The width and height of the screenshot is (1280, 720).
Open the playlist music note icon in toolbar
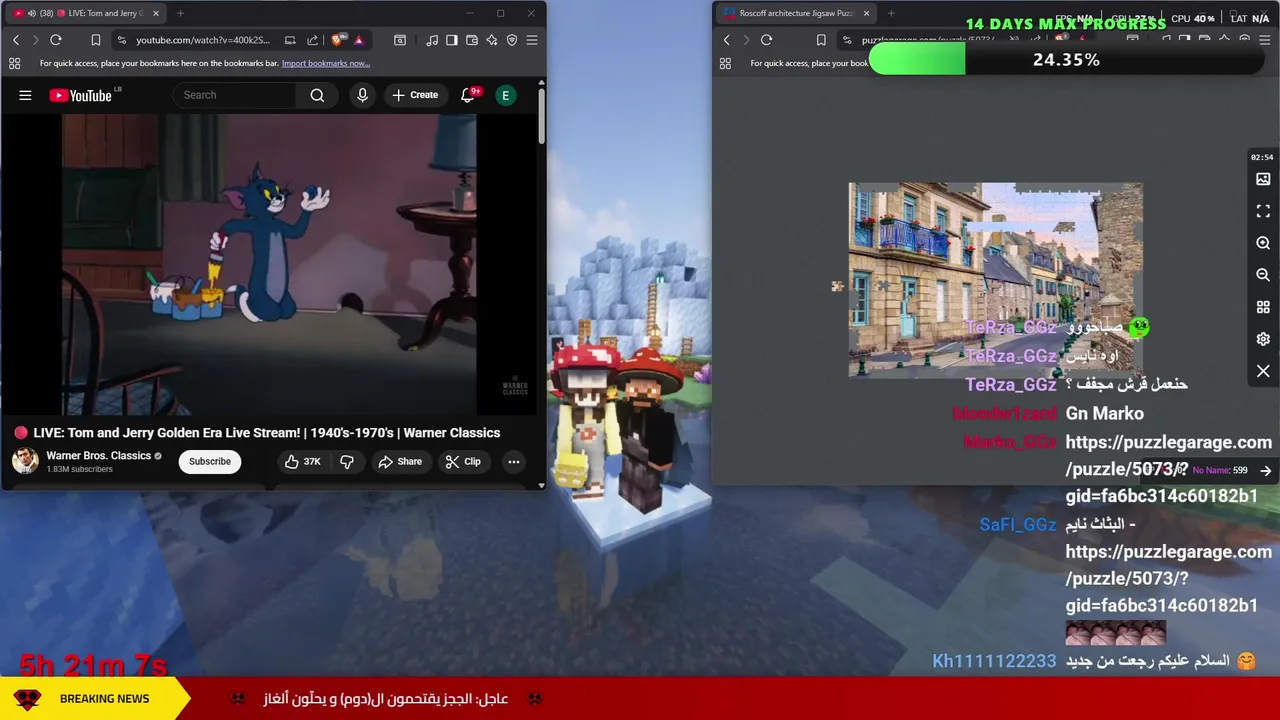[x=432, y=40]
